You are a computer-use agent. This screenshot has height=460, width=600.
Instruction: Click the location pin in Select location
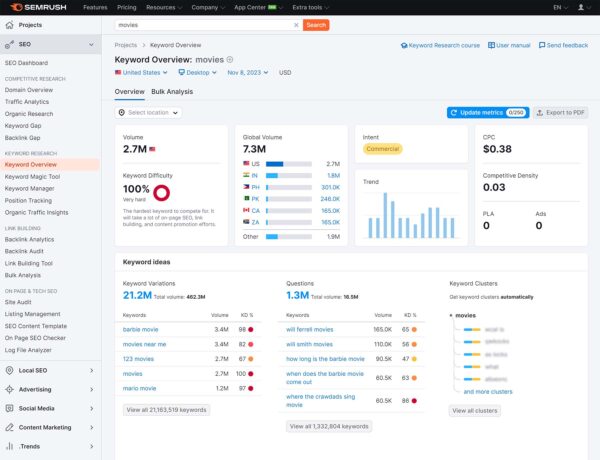122,113
